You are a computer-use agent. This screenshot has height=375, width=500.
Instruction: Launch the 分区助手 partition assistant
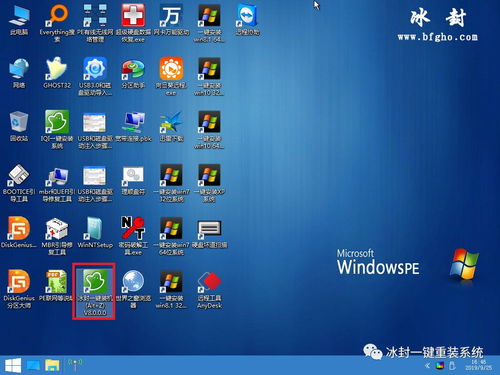click(x=133, y=73)
